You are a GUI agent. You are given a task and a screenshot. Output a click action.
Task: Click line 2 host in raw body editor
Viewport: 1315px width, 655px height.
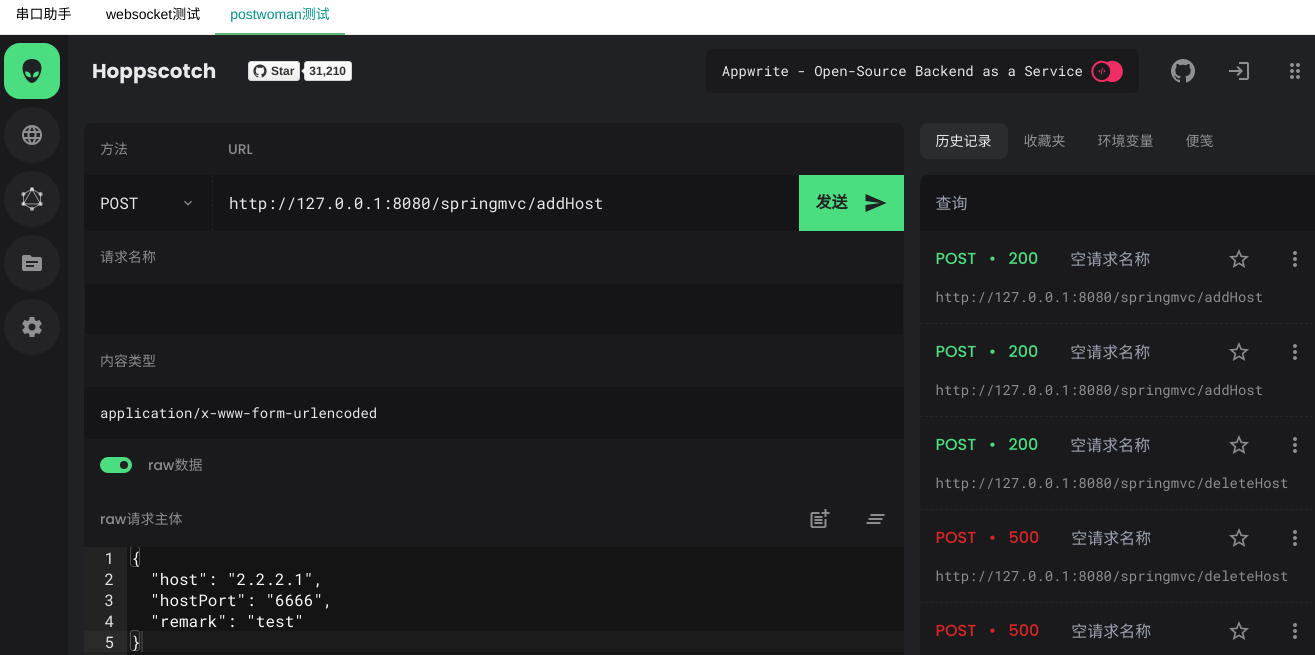[x=237, y=579]
